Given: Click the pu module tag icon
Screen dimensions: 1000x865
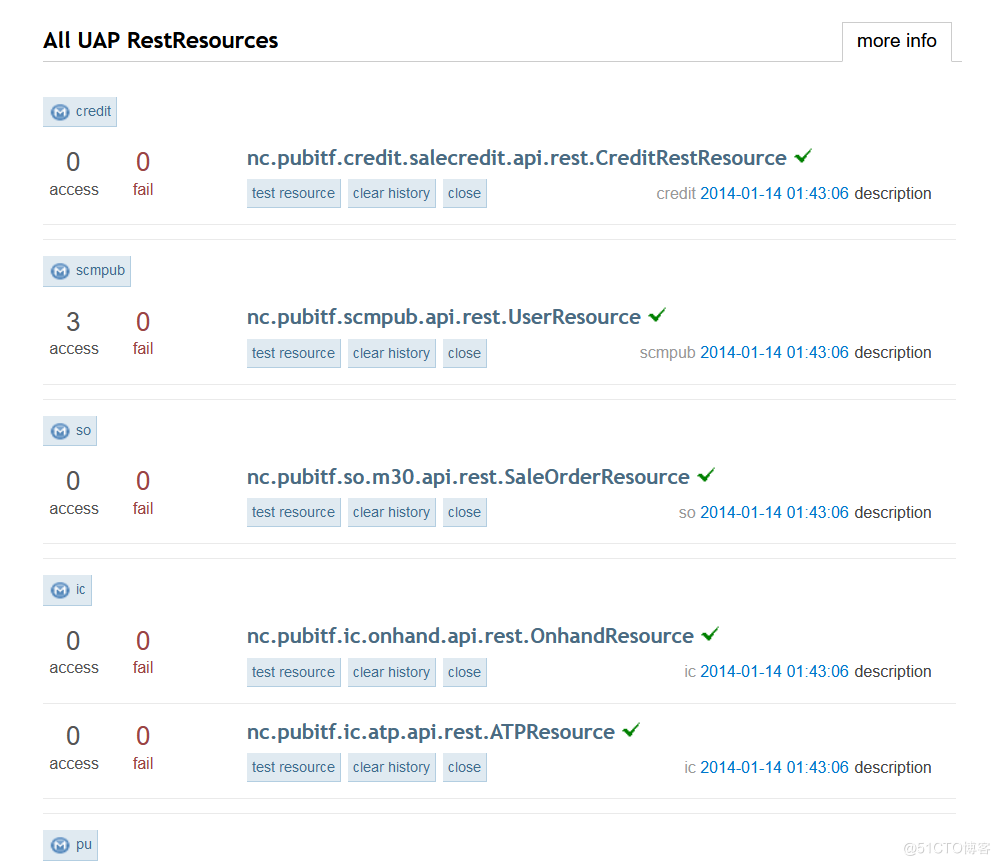Looking at the screenshot, I should (61, 845).
